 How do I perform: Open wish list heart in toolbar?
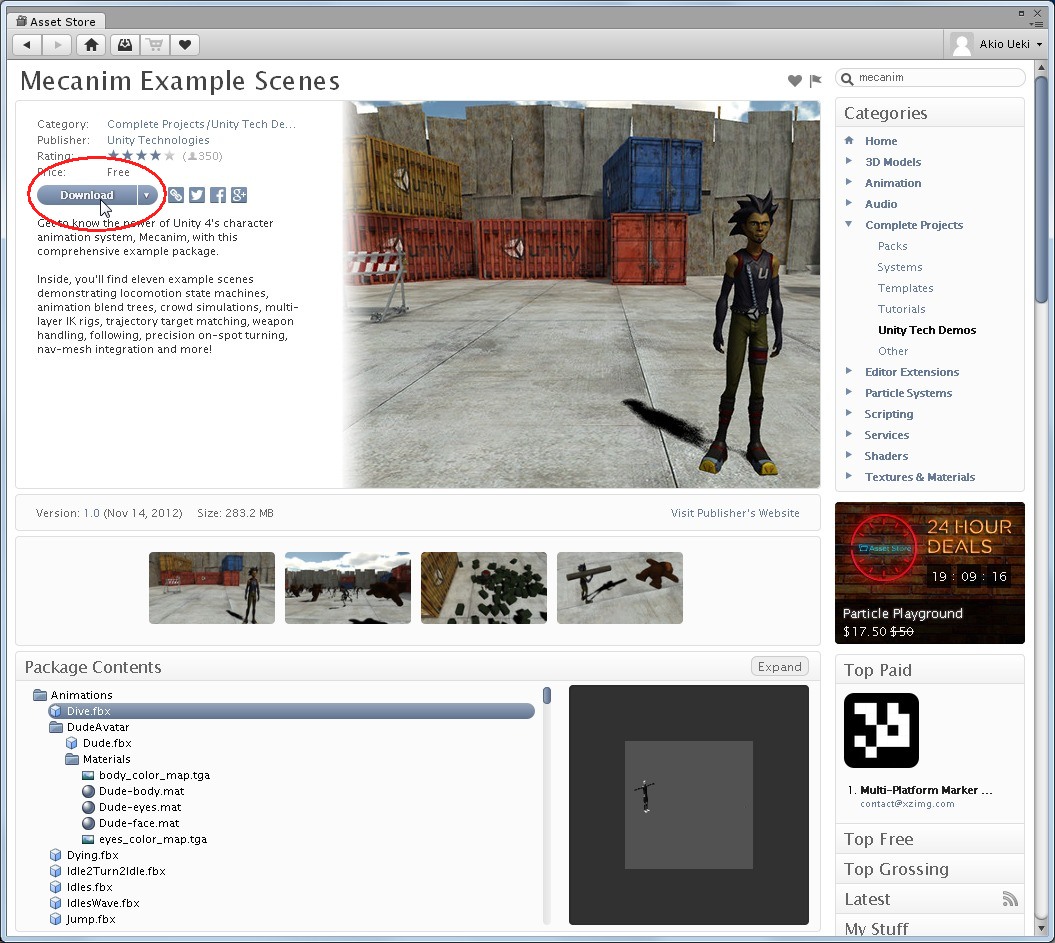pos(185,45)
